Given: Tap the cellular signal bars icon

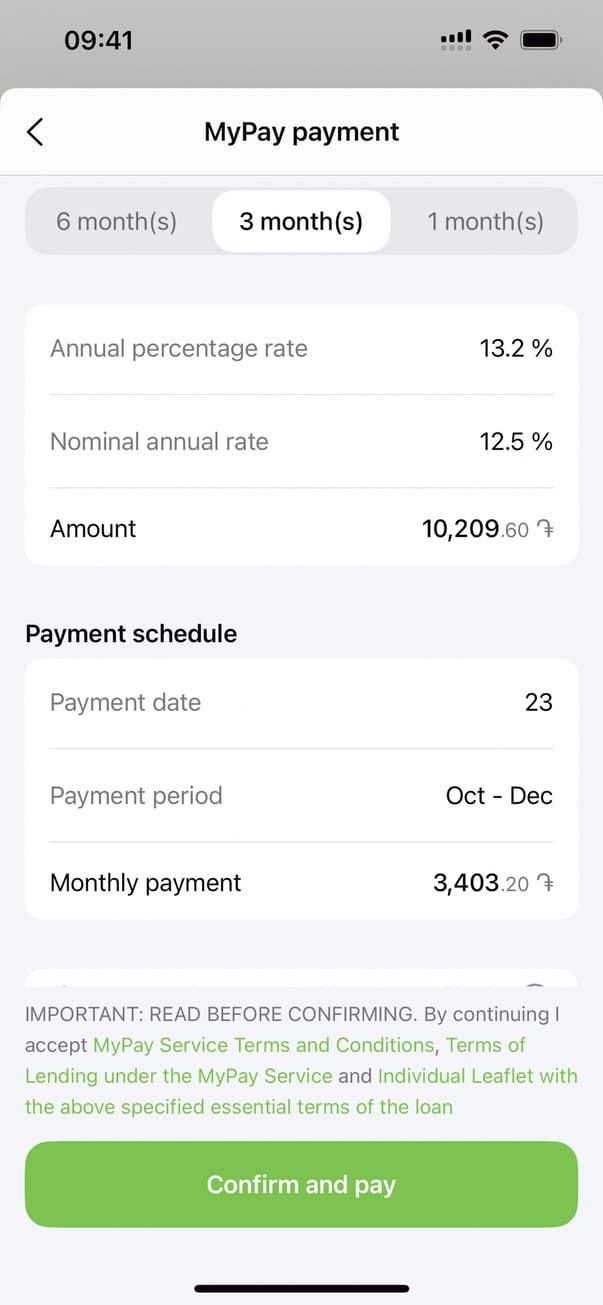Looking at the screenshot, I should pyautogui.click(x=456, y=40).
